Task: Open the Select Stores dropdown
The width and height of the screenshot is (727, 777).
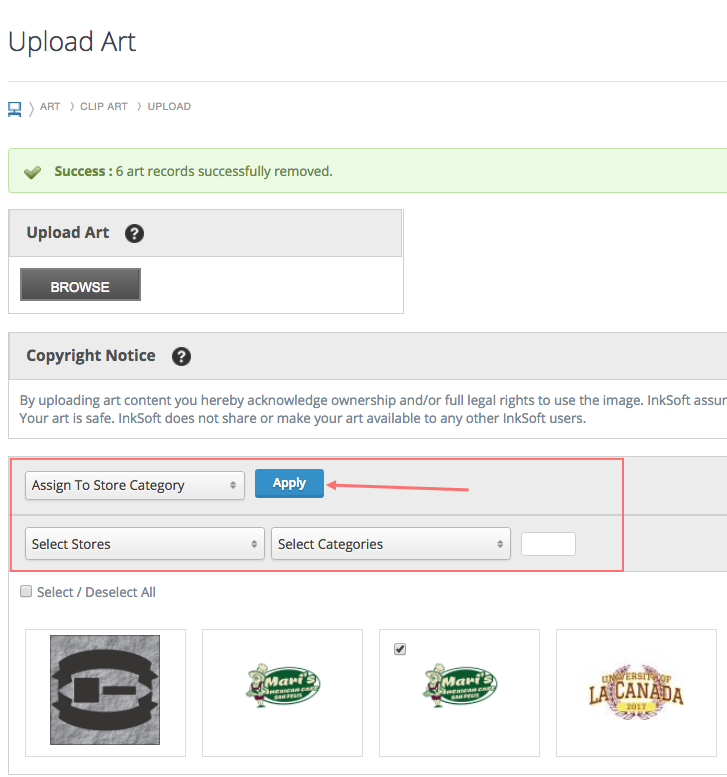Action: [x=145, y=544]
